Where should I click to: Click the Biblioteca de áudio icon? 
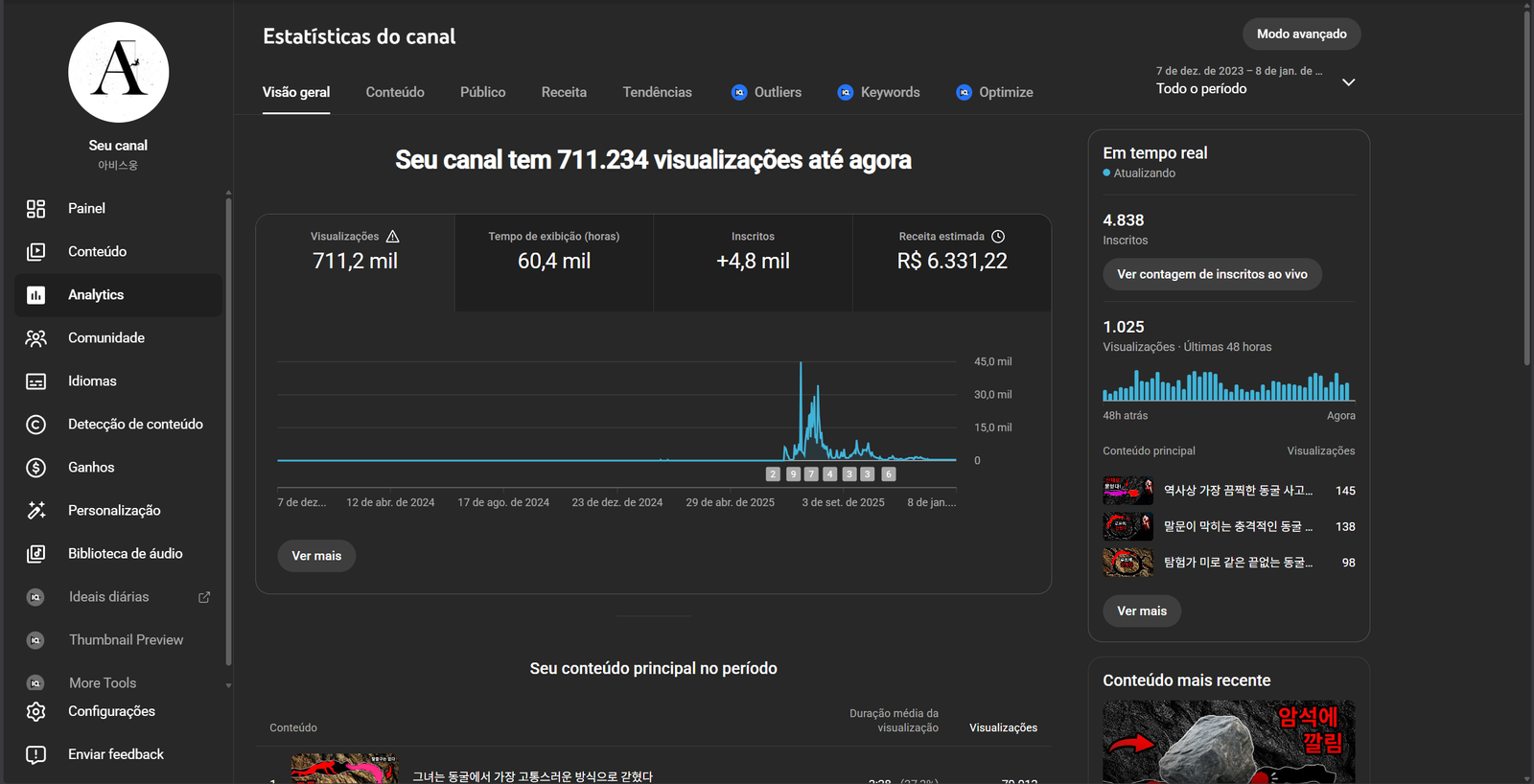(x=35, y=554)
